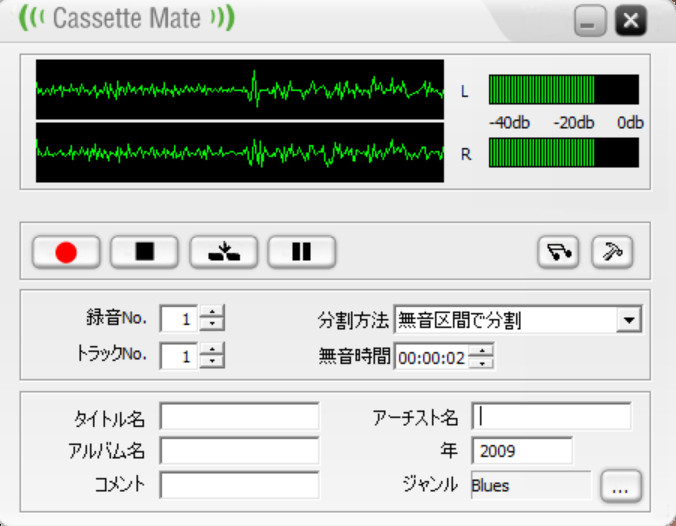The image size is (676, 526).
Task: Click the Cassette Mate title logo
Action: point(127,18)
